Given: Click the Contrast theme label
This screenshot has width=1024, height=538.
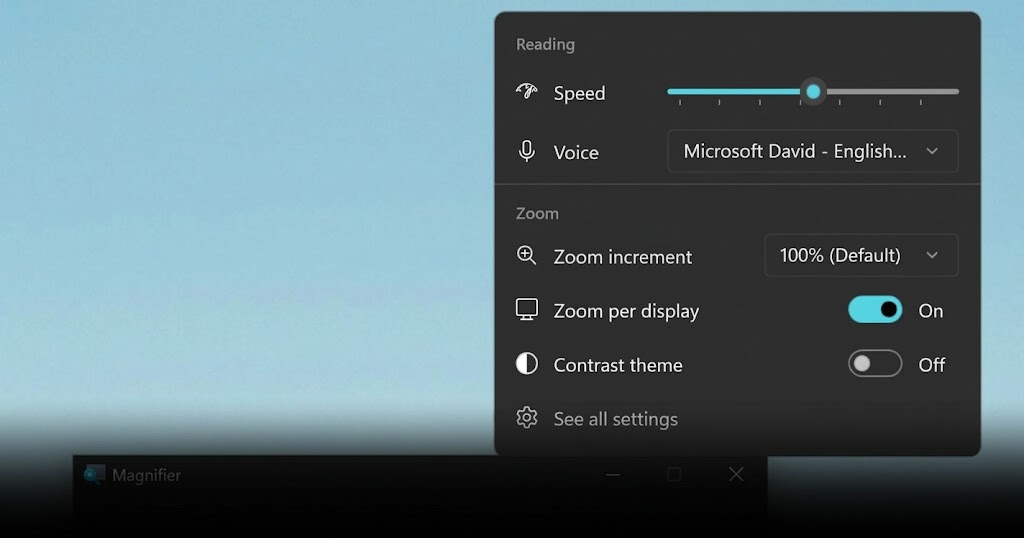Looking at the screenshot, I should pos(618,365).
